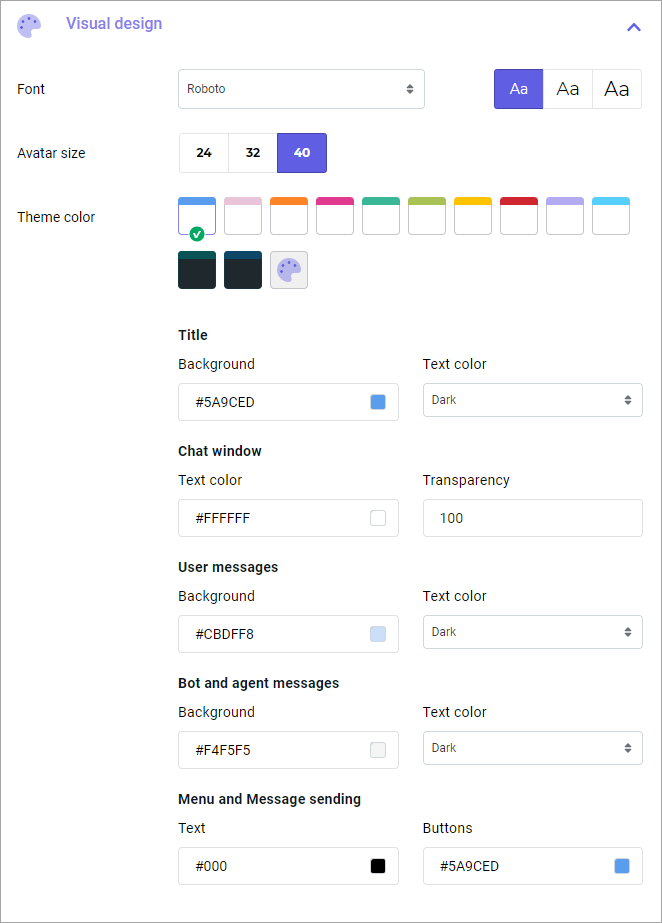Screen dimensions: 662x923
Task: Open the custom theme color palette picker
Action: point(288,269)
